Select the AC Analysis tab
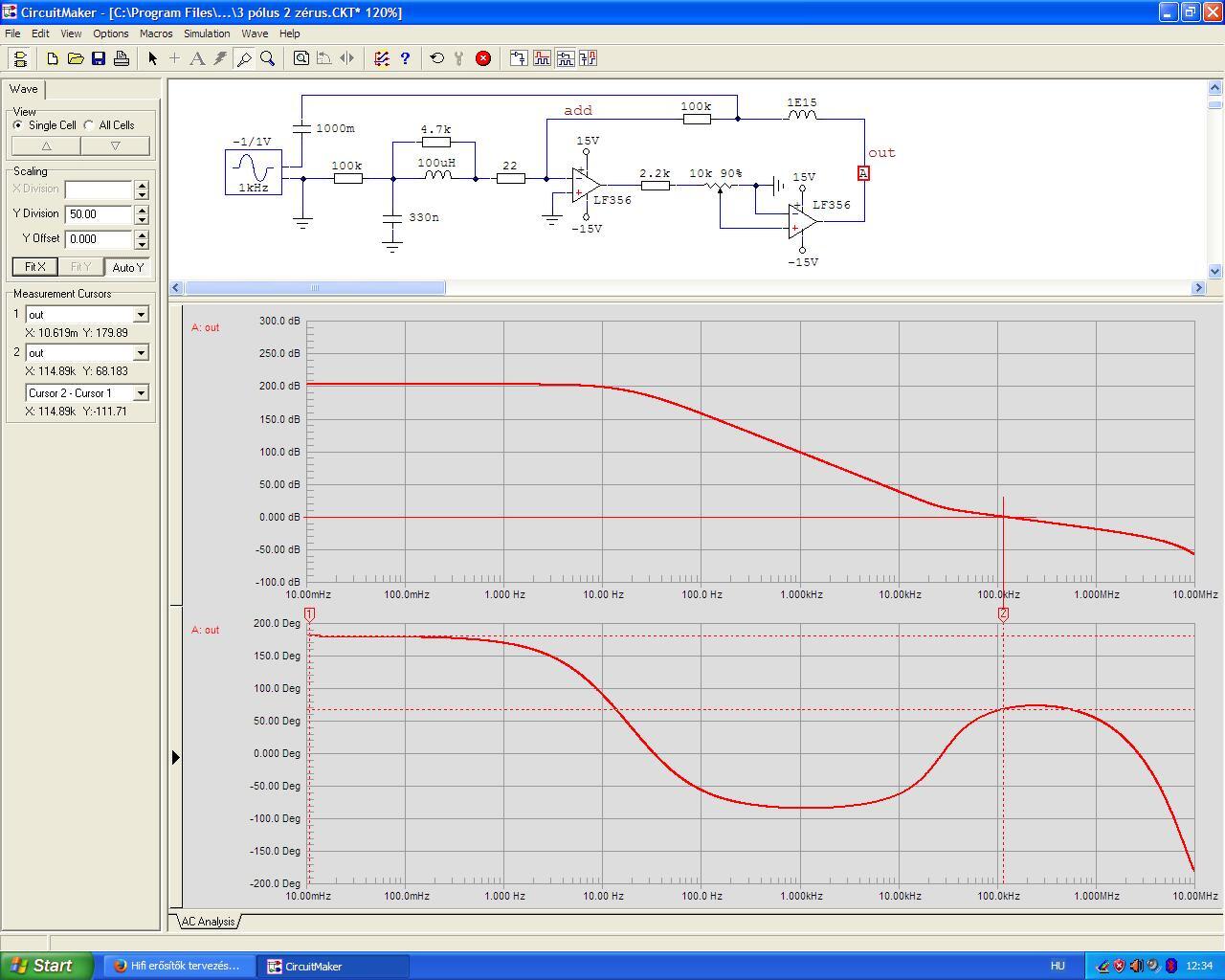The height and width of the screenshot is (980, 1225). pos(208,922)
